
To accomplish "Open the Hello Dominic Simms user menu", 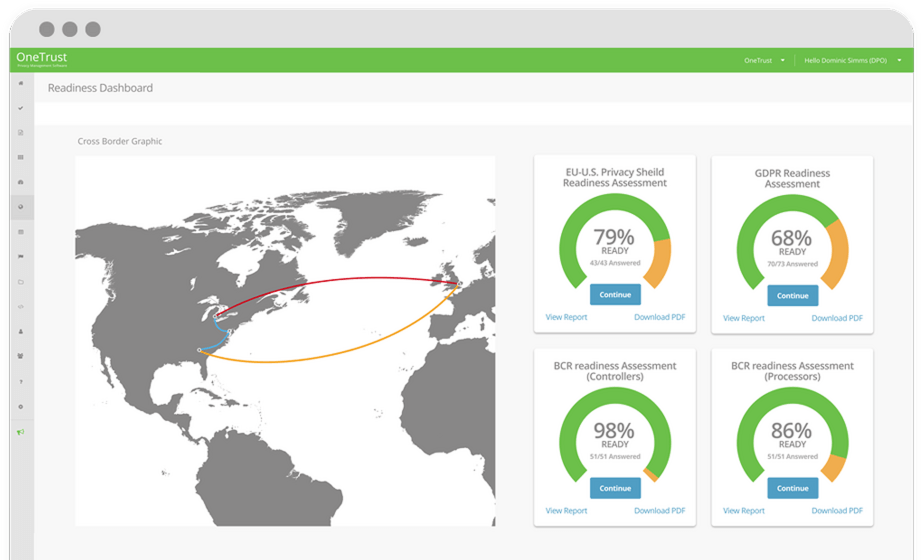I will [x=852, y=61].
